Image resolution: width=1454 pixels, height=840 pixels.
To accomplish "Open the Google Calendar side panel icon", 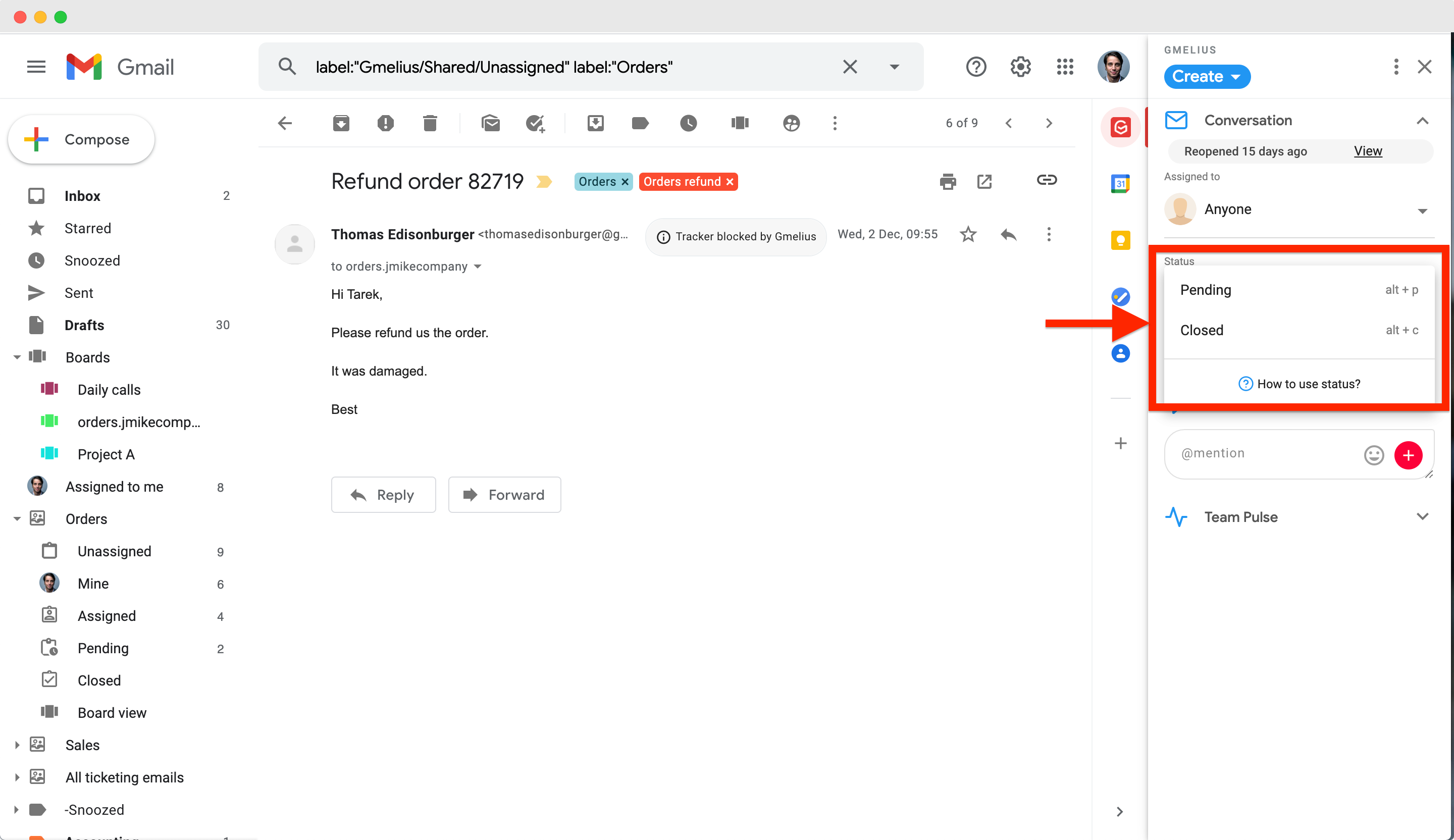I will point(1120,183).
